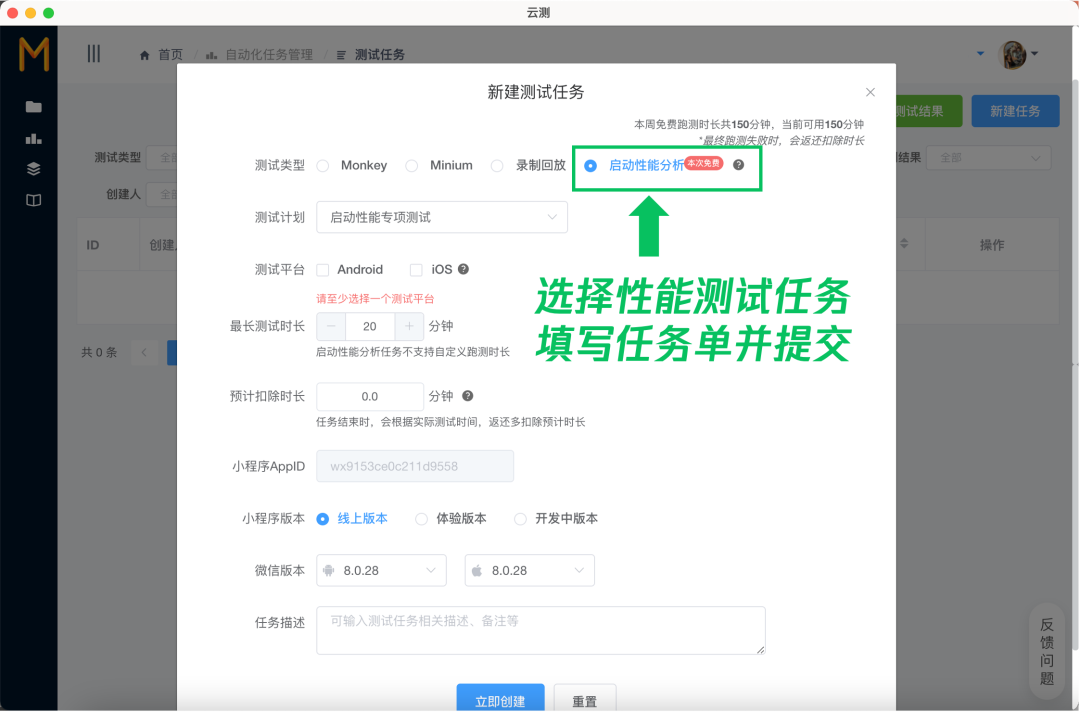This screenshot has height=712, width=1080.
Task: Click the plus button of 最长测试时长
Action: point(409,326)
